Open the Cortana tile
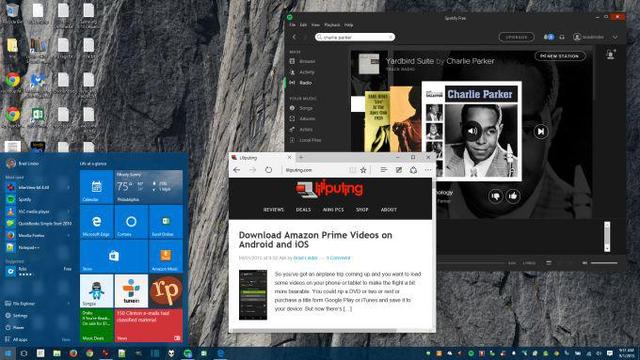 coord(131,222)
